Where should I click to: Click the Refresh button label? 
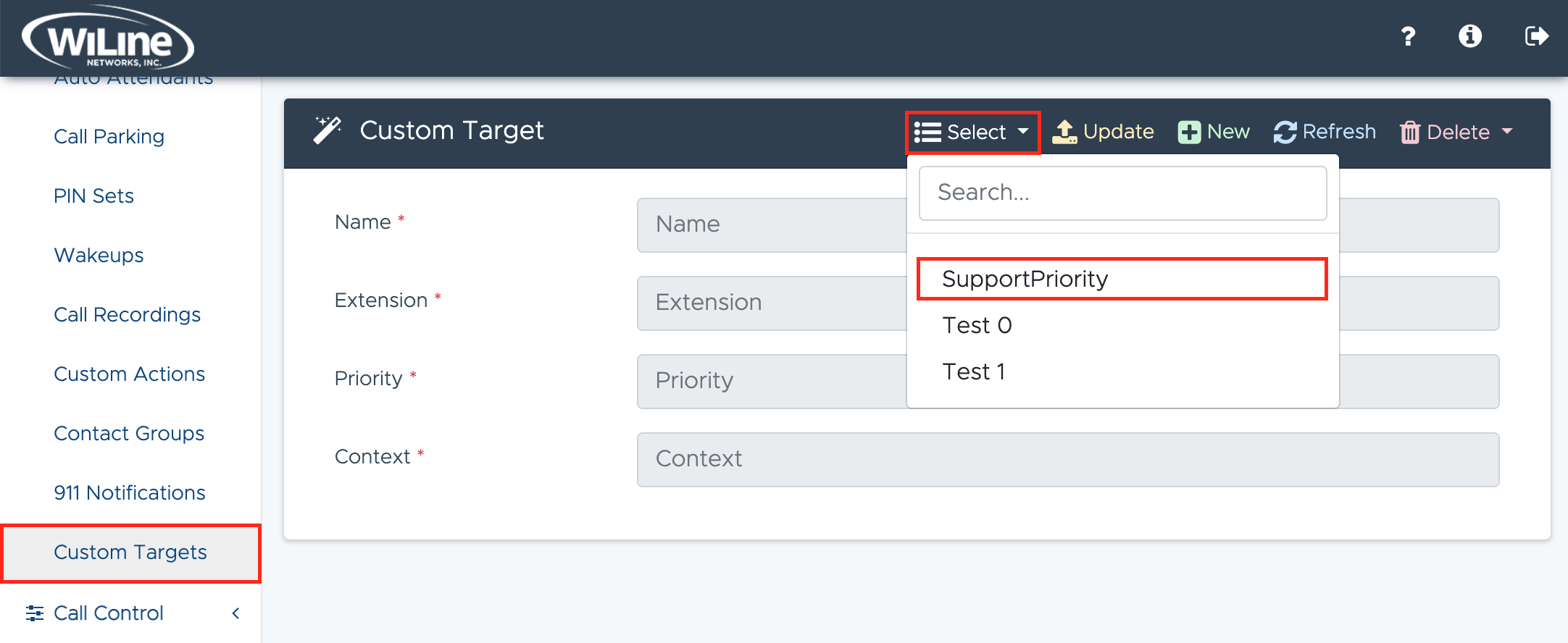point(1339,132)
